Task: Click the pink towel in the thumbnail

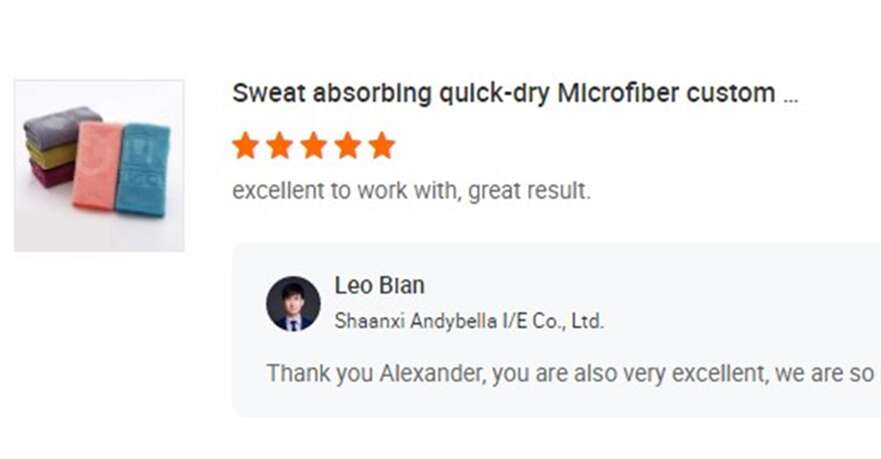Action: [x=97, y=165]
